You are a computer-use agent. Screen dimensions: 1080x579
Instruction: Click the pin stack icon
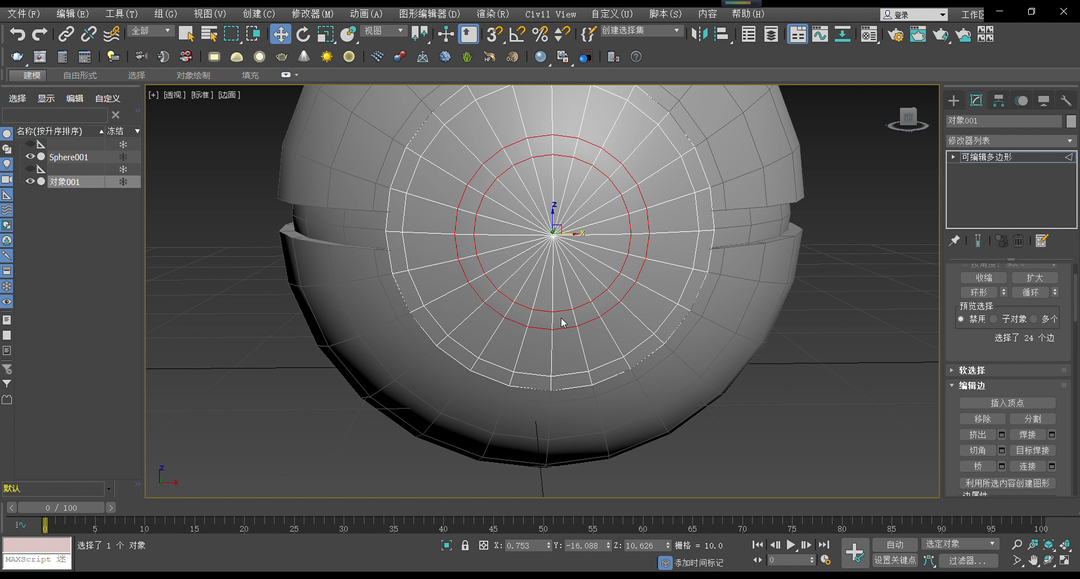tap(955, 241)
